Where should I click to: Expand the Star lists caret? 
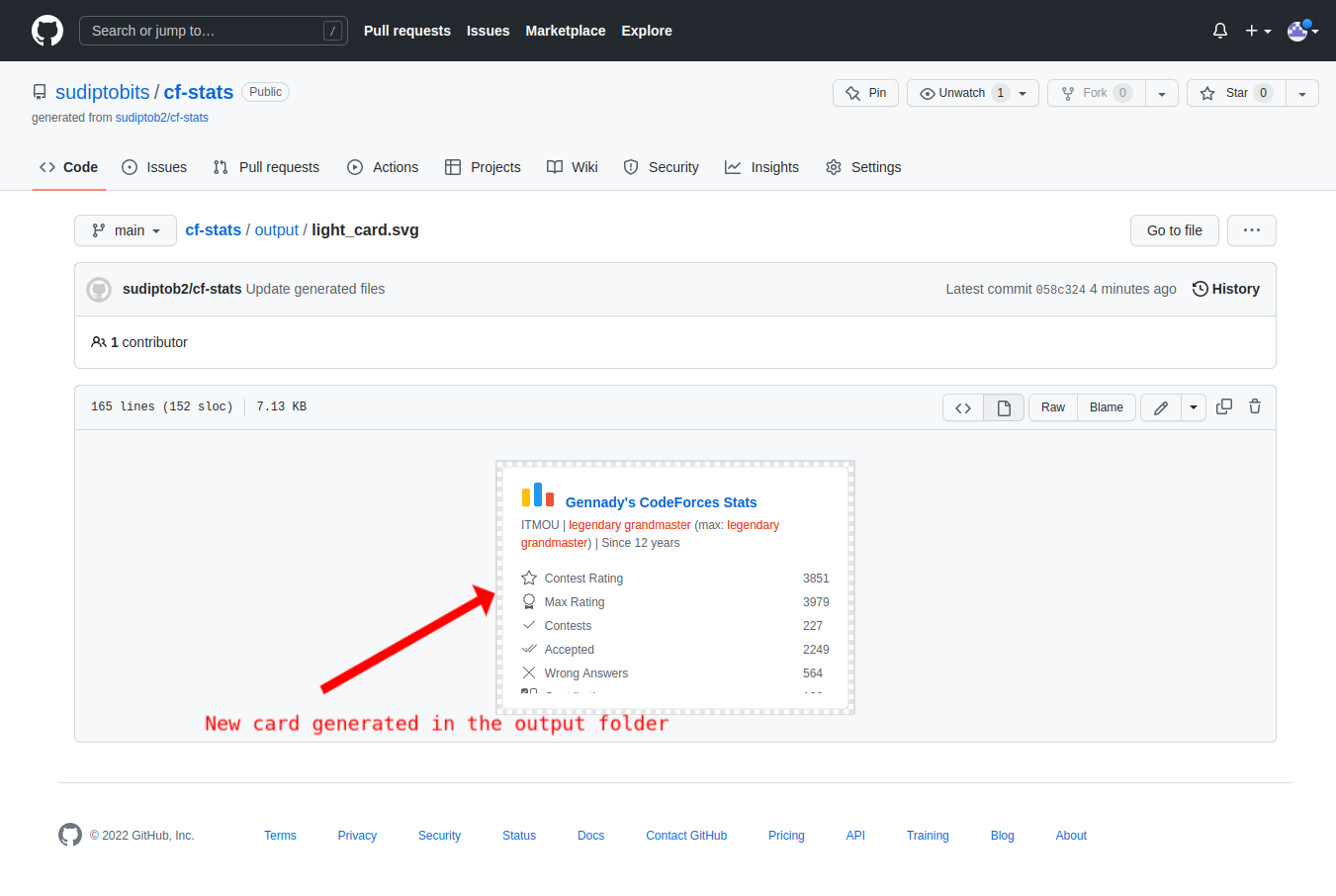pos(1302,93)
